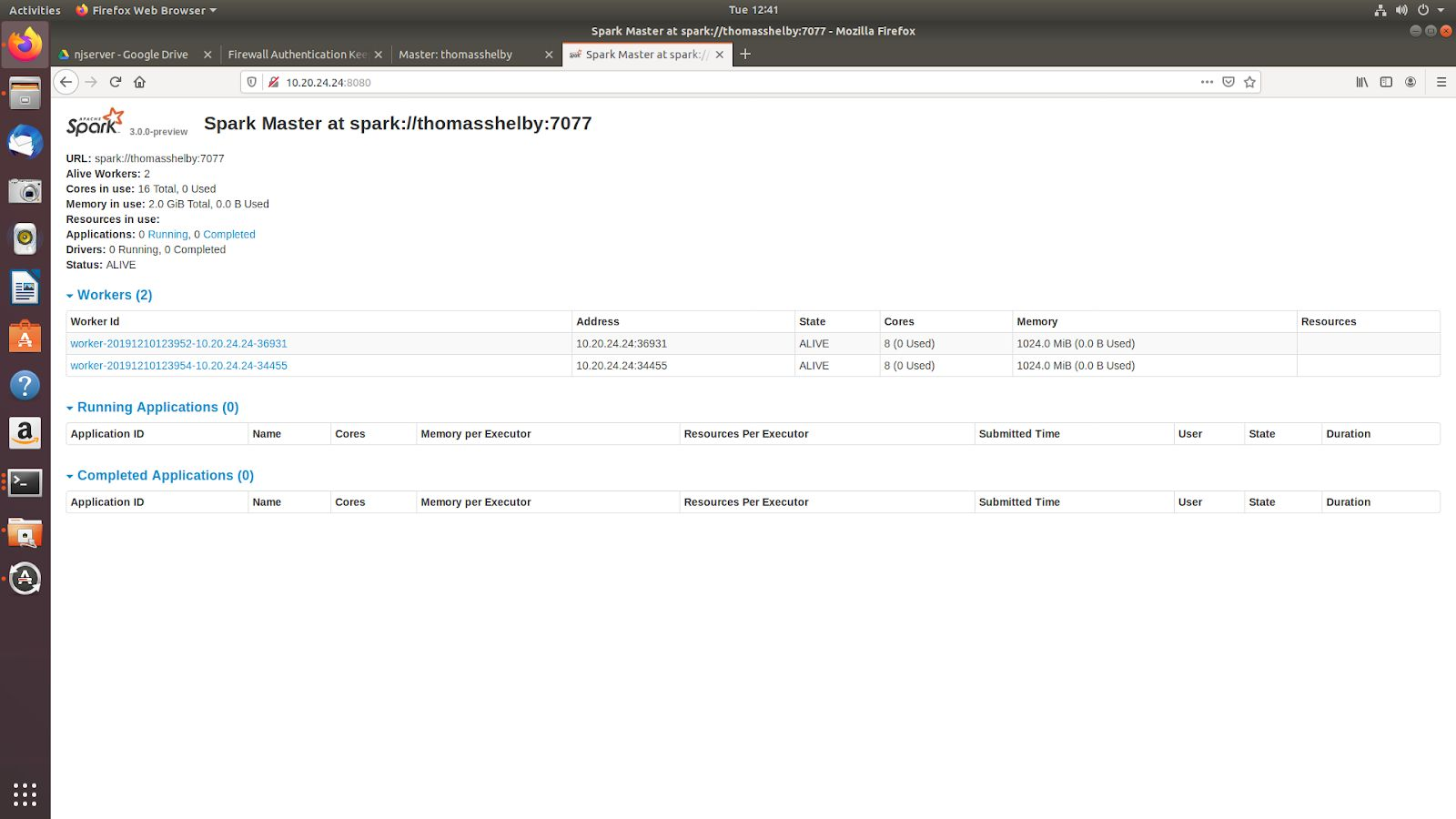
Task: Close the Master: thomasshelby tab
Action: tap(549, 55)
